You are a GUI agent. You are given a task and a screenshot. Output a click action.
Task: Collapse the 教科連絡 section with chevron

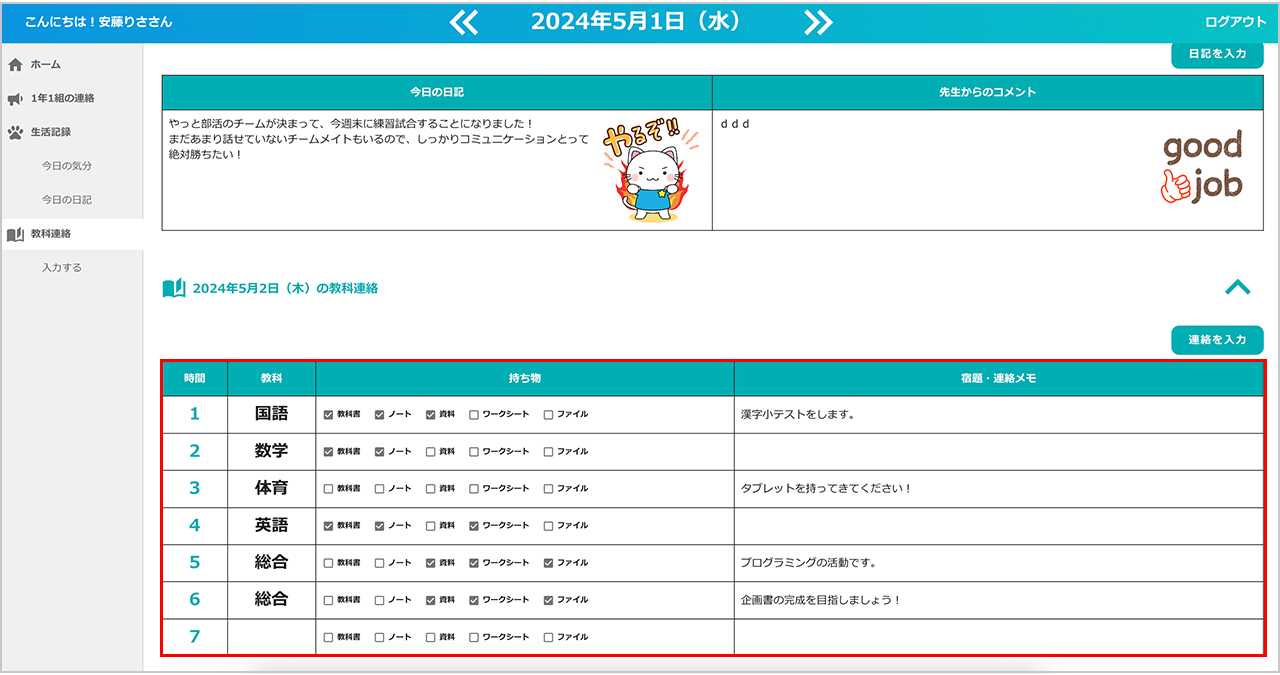pos(1237,288)
